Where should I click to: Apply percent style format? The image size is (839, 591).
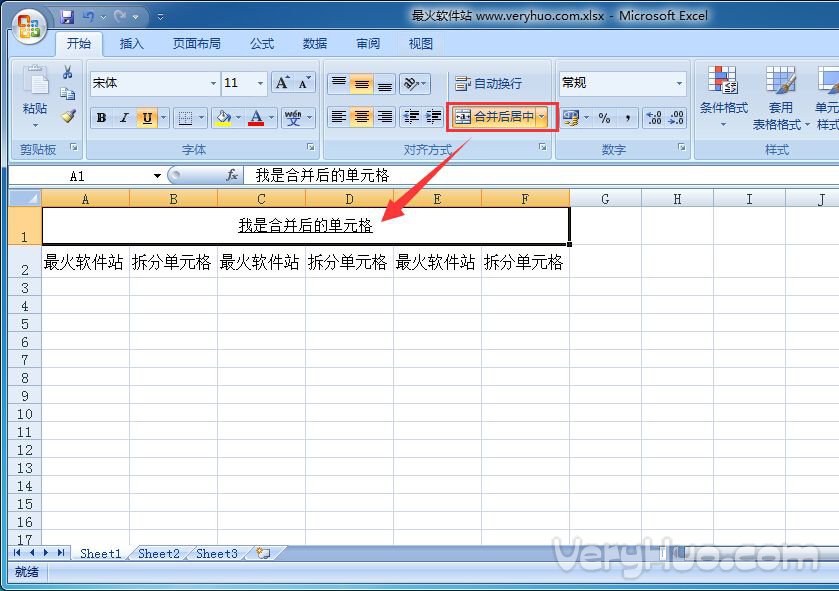(605, 118)
